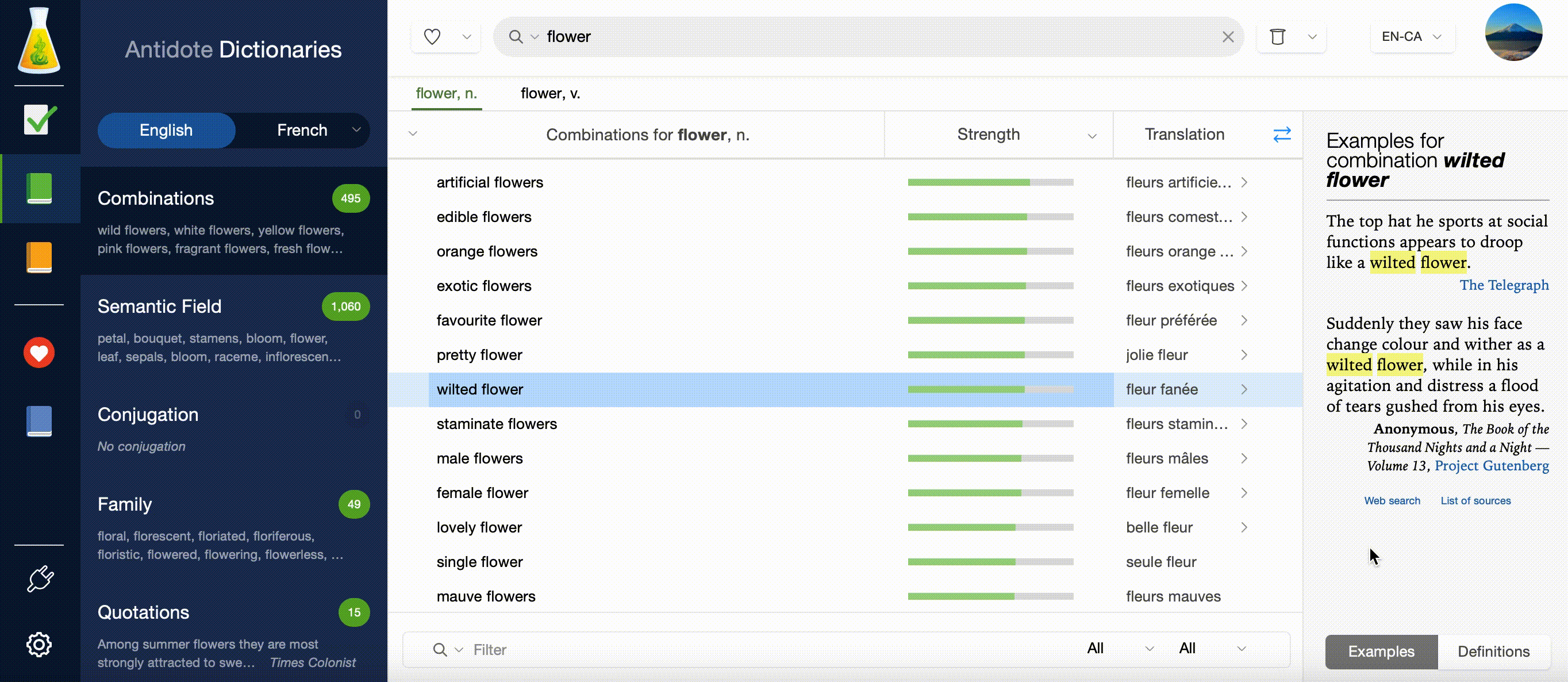Open the plug connectors icon
1568x682 pixels.
[x=40, y=578]
